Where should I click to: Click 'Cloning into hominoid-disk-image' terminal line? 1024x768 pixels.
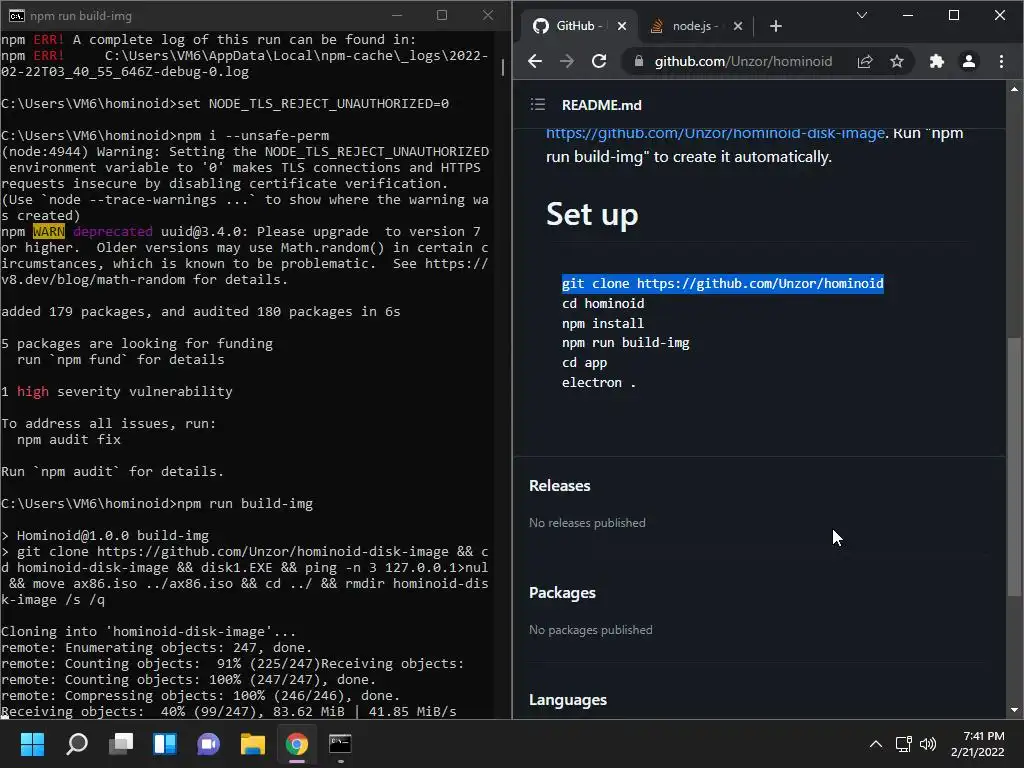pos(148,632)
